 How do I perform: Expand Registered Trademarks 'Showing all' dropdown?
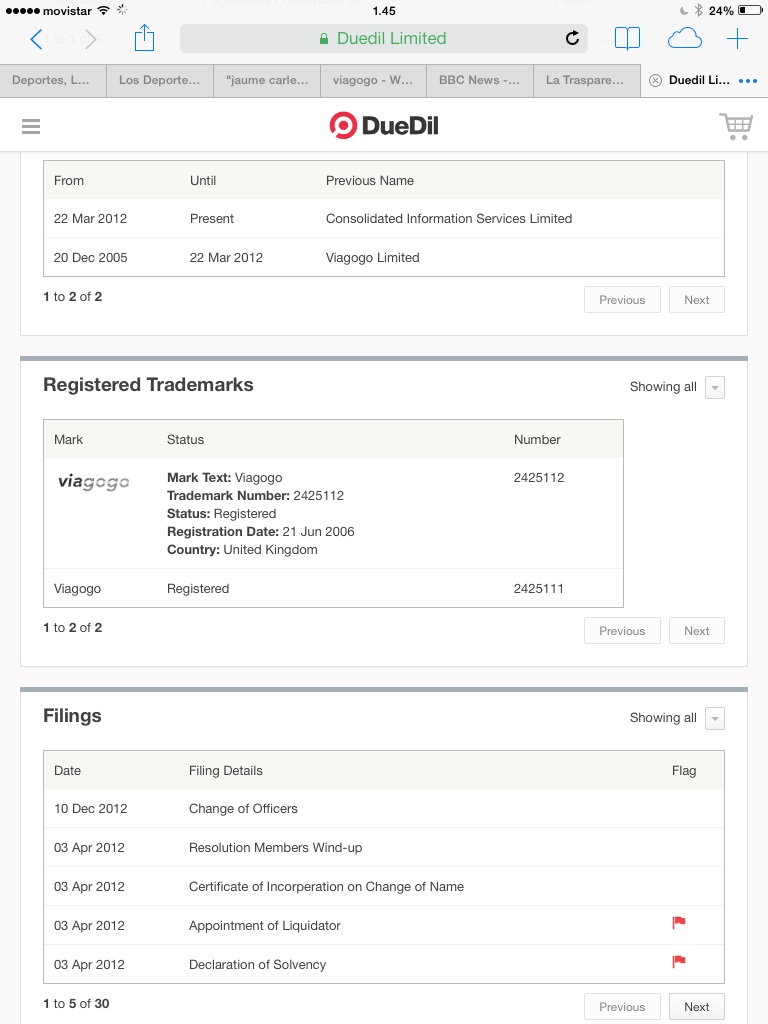coord(714,388)
